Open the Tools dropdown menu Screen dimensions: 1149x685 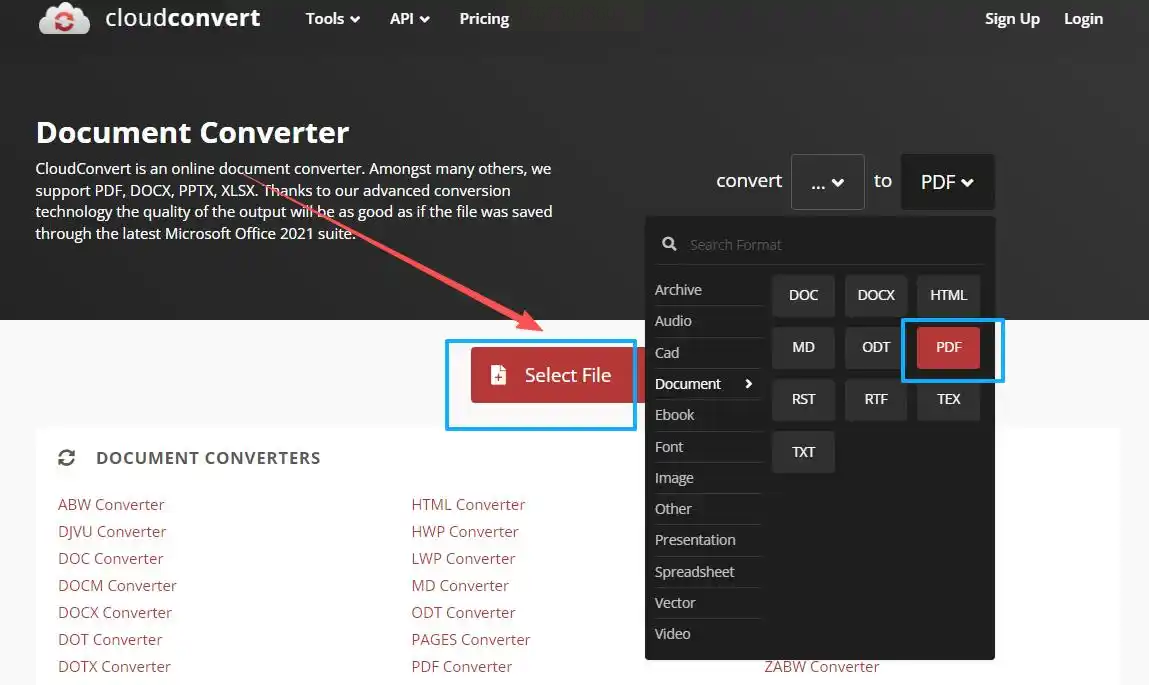[x=333, y=19]
